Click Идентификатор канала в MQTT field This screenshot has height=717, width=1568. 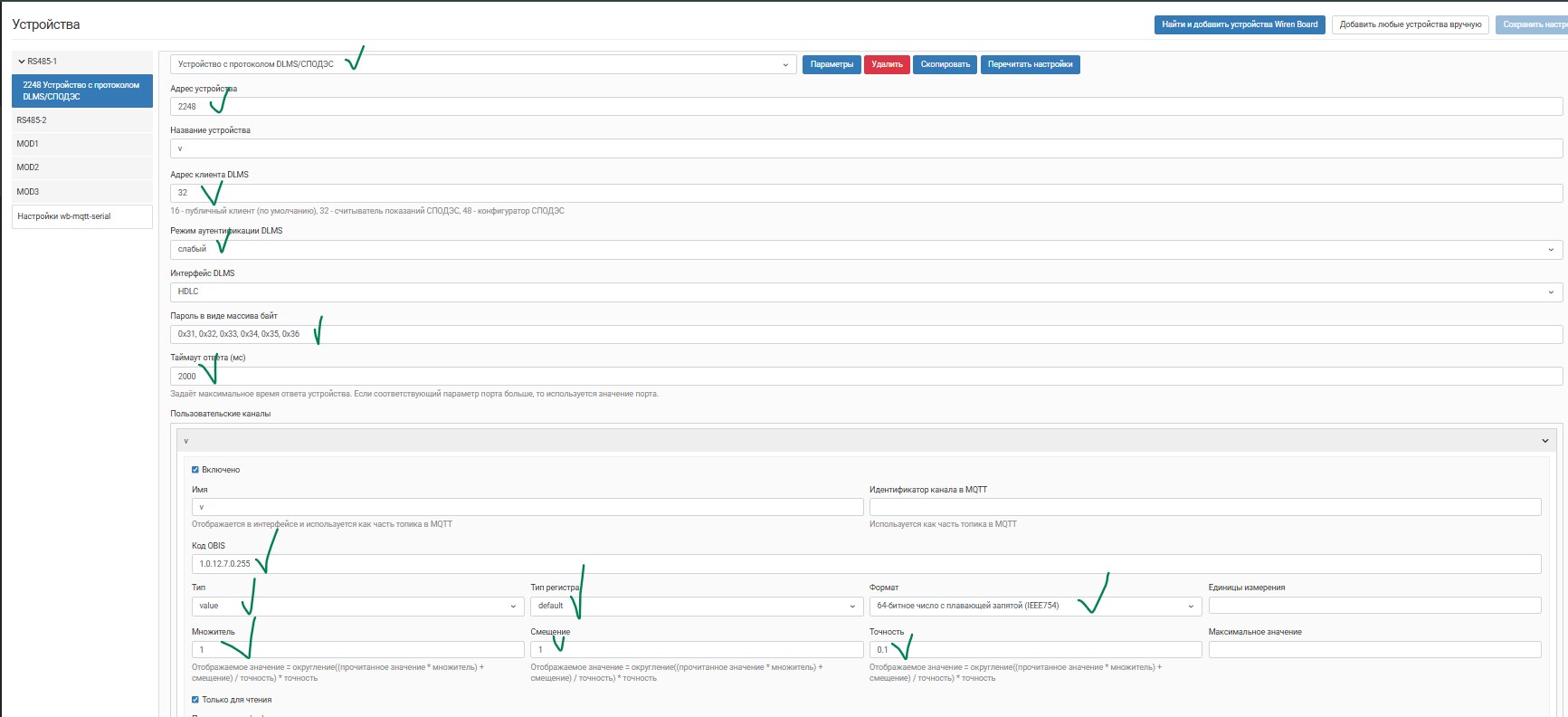click(1205, 507)
